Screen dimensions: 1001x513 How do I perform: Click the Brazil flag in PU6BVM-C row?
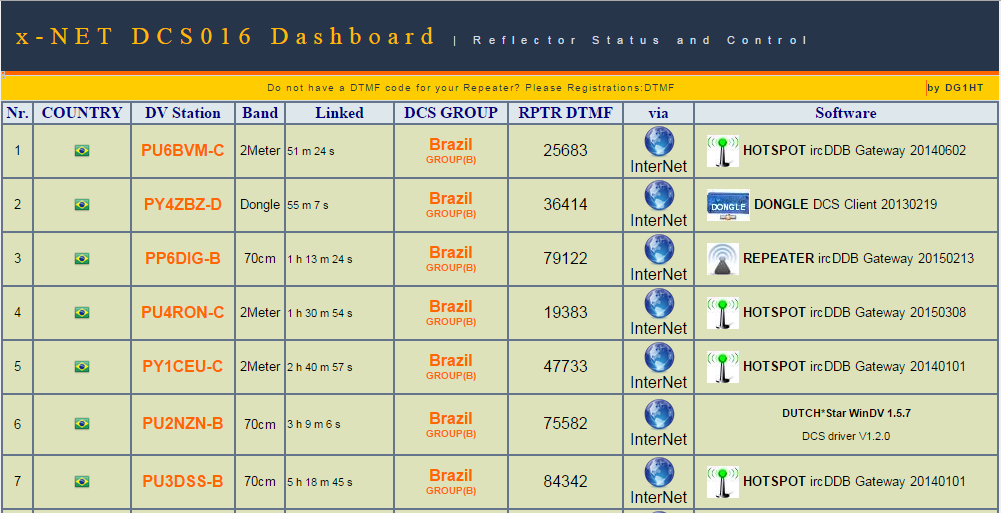click(82, 151)
